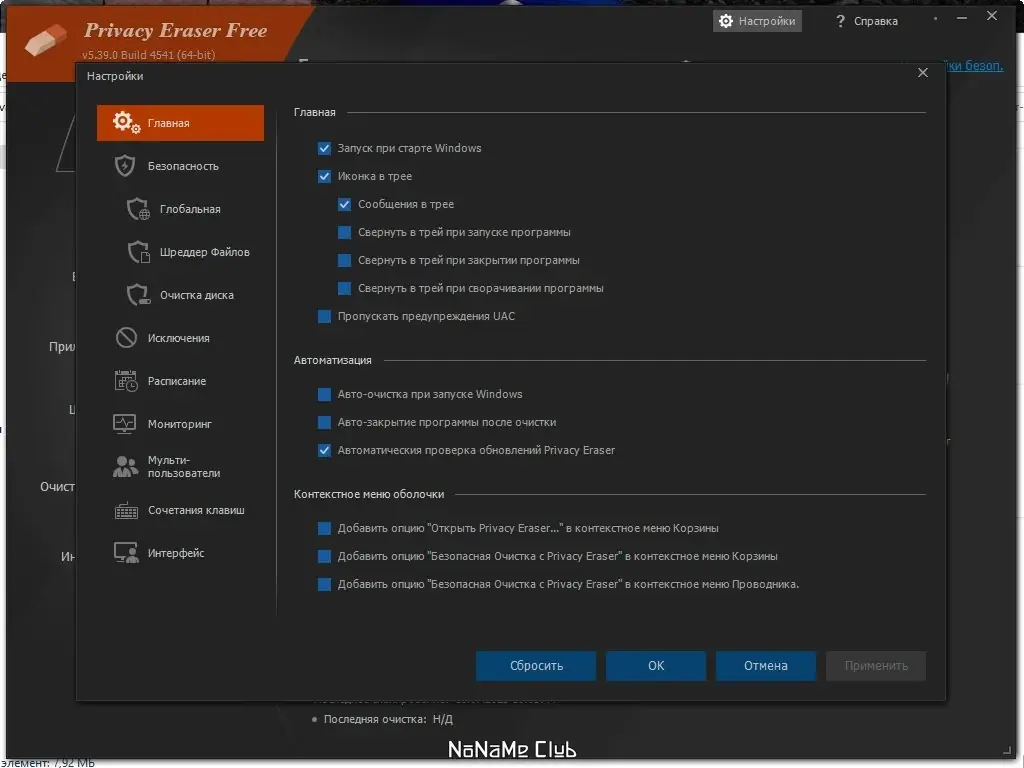This screenshot has height=768, width=1024.
Task: Select Шреддер Файлов subsection
Action: [180, 252]
